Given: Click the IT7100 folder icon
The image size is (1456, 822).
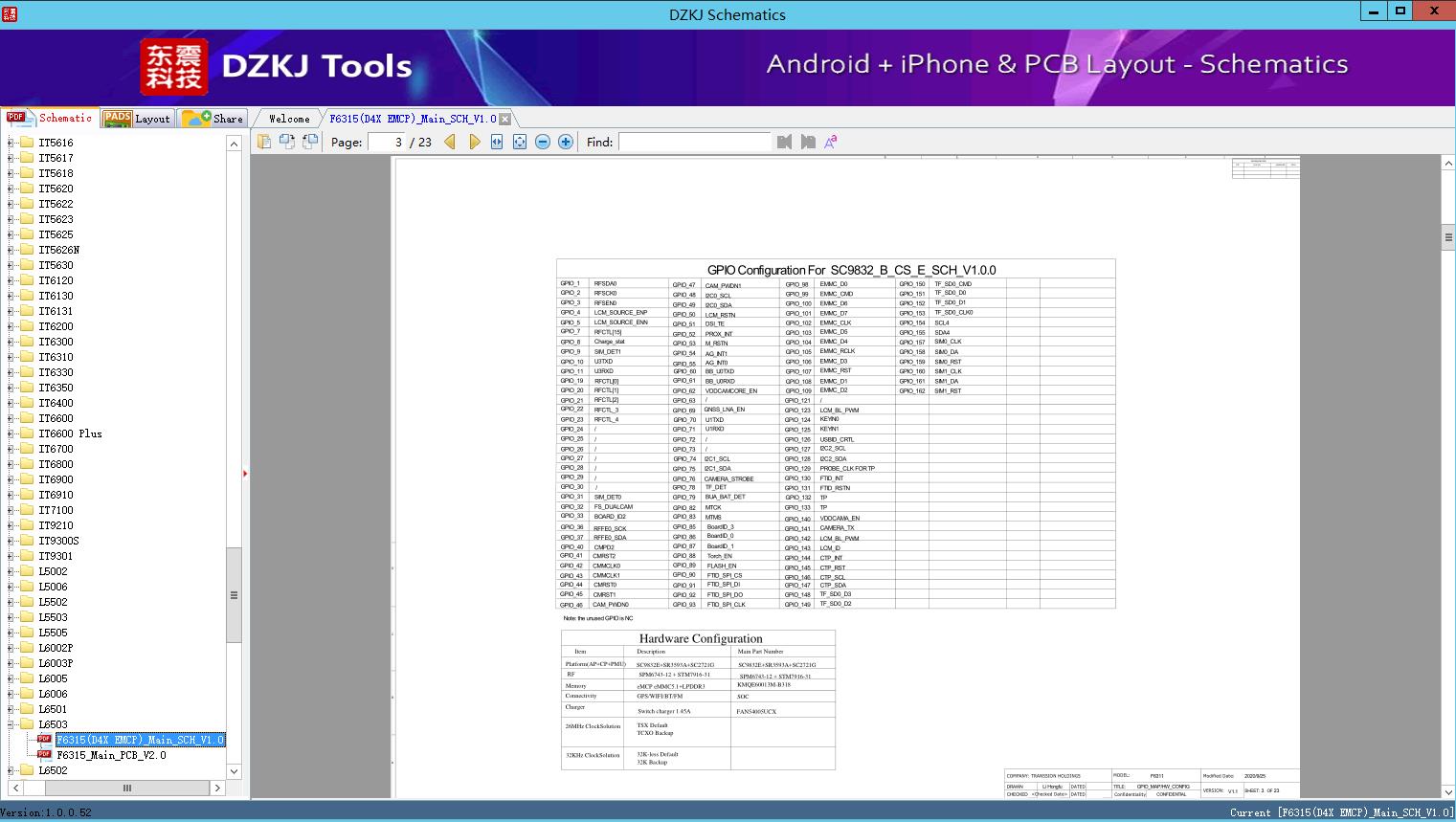Looking at the screenshot, I should tap(27, 510).
